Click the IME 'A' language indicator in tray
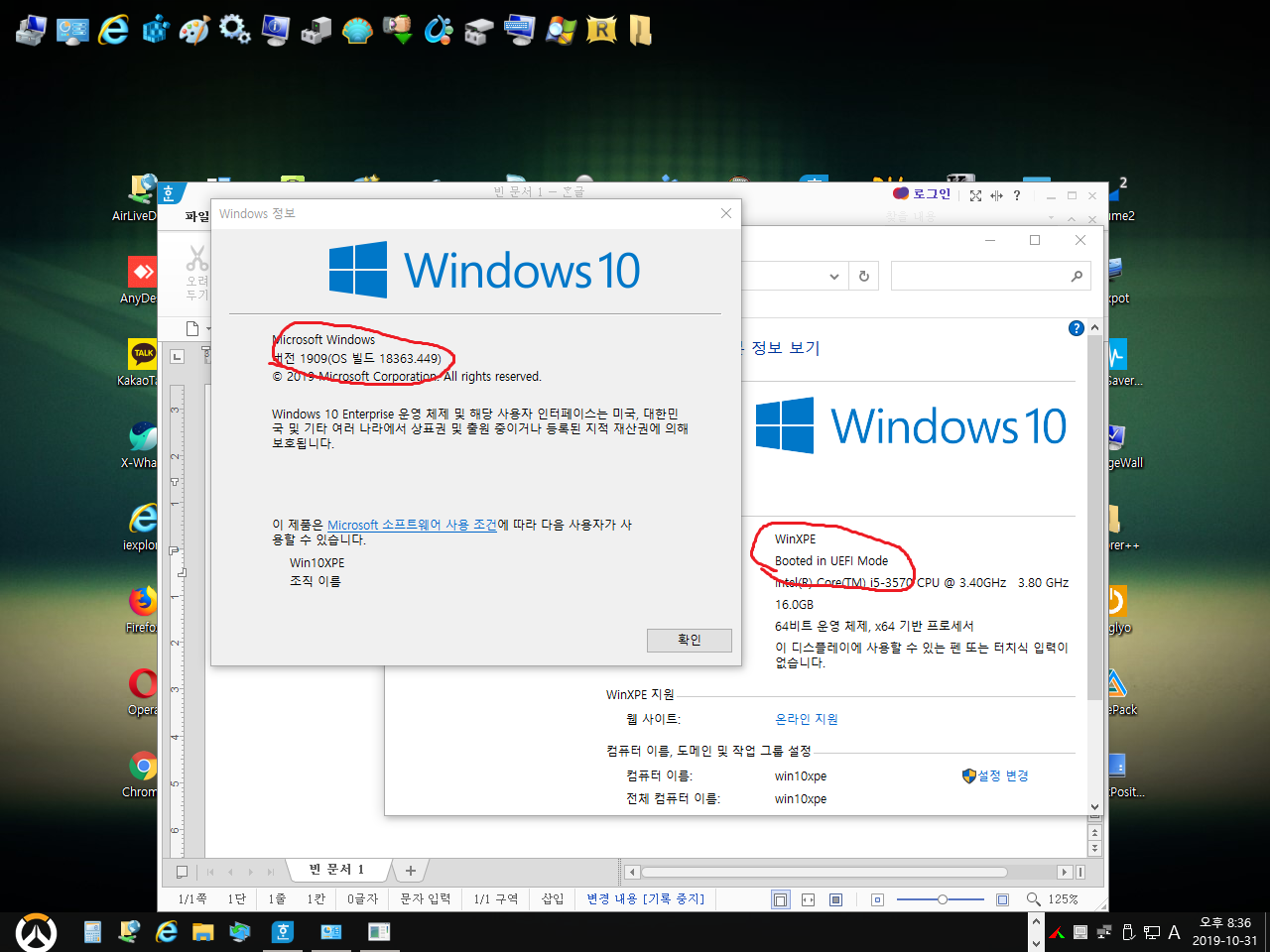Screen dimensions: 1270x952 click(x=1174, y=932)
